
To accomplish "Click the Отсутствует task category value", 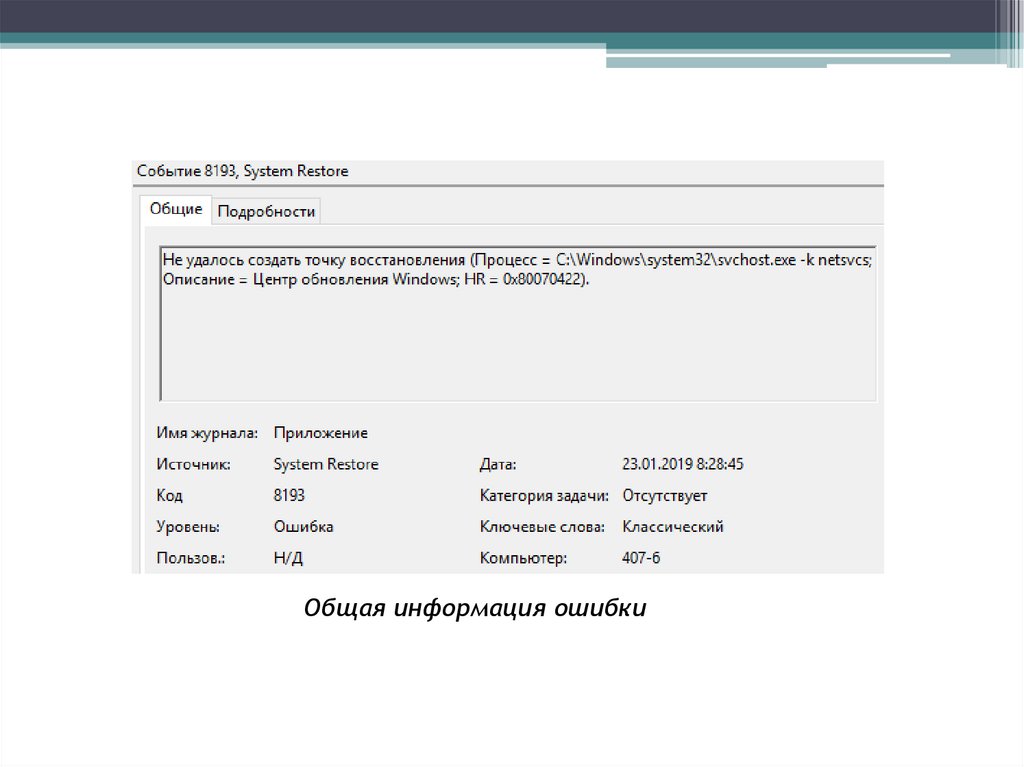I will pyautogui.click(x=664, y=495).
